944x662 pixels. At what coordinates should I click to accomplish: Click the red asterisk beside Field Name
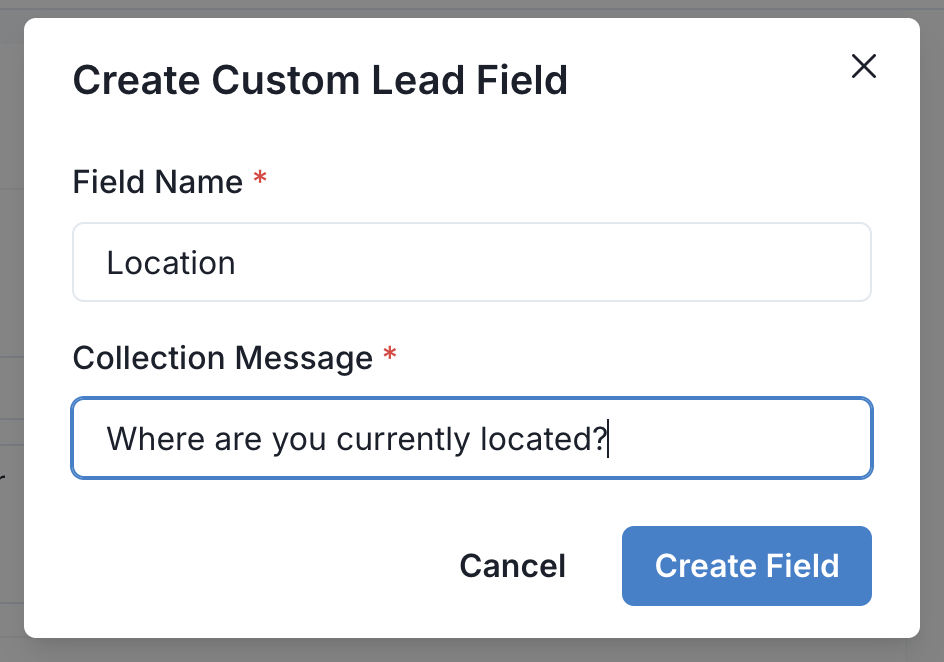260,180
